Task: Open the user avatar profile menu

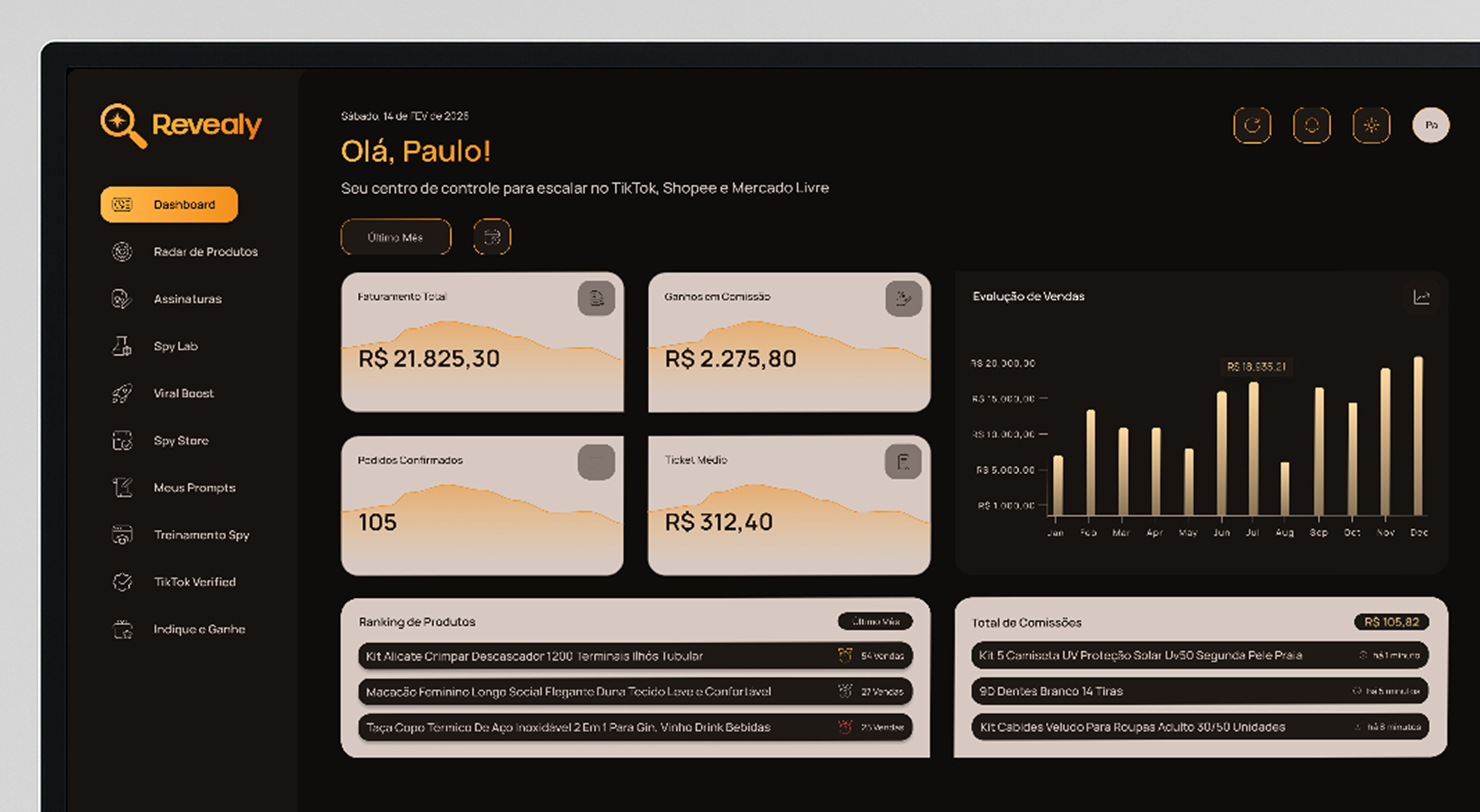Action: (1431, 125)
